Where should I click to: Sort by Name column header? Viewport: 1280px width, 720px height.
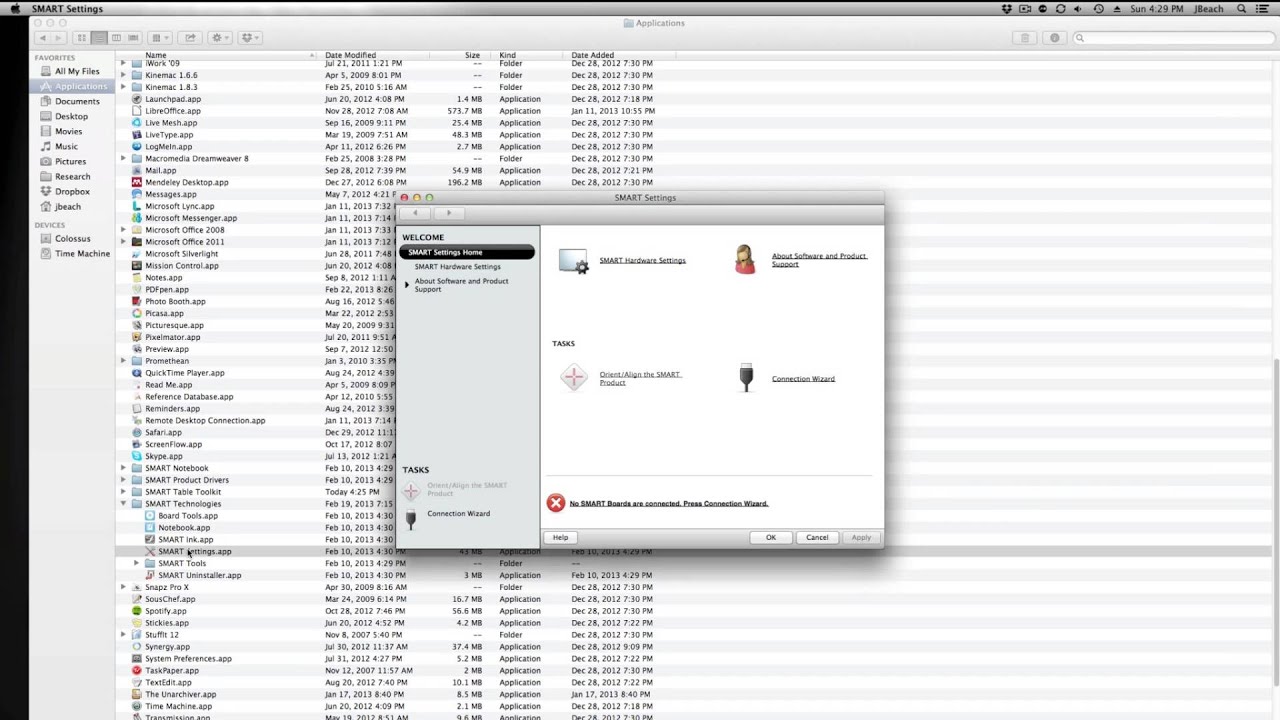(x=155, y=55)
